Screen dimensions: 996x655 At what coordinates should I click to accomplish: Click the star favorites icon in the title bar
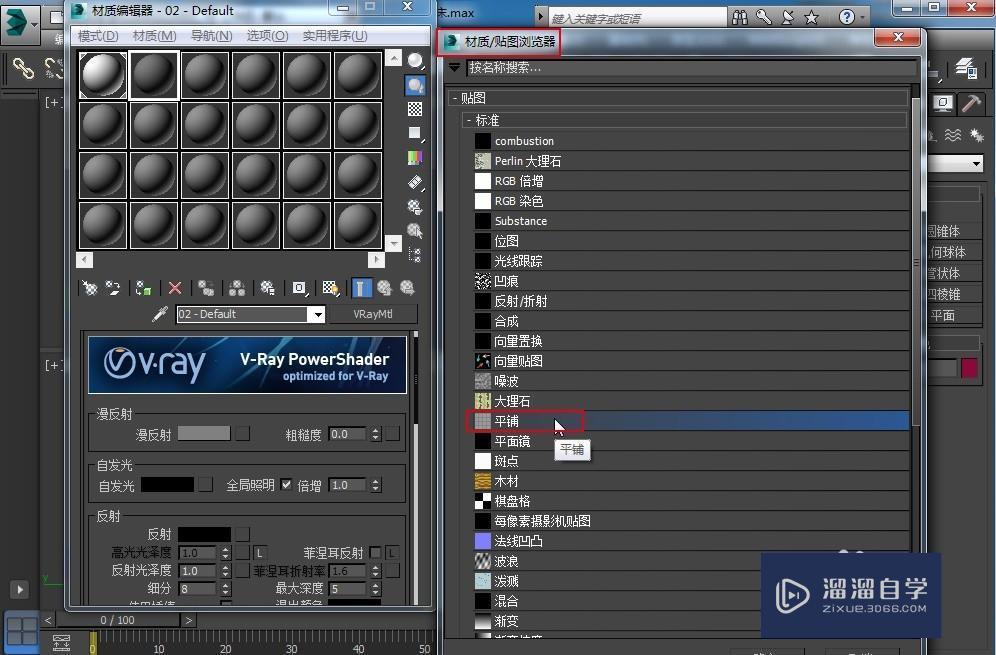(811, 17)
